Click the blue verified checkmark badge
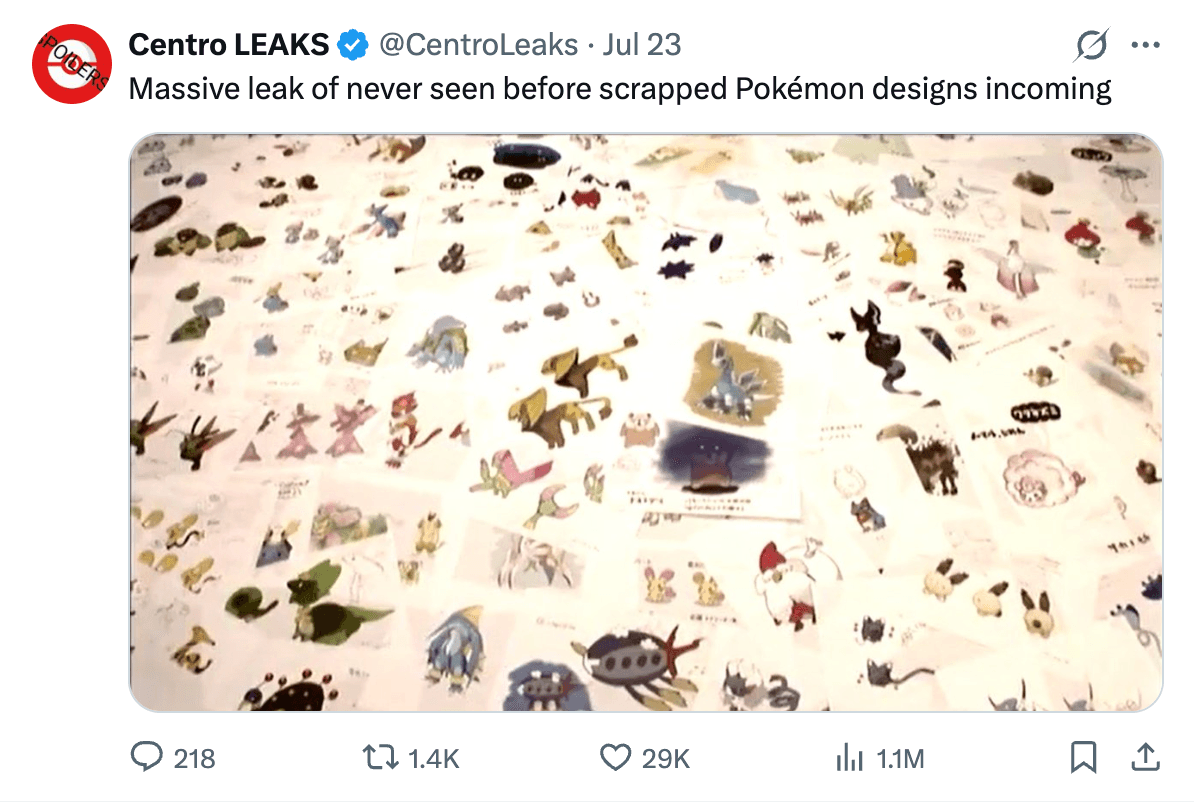The image size is (1194, 802). pos(353,45)
